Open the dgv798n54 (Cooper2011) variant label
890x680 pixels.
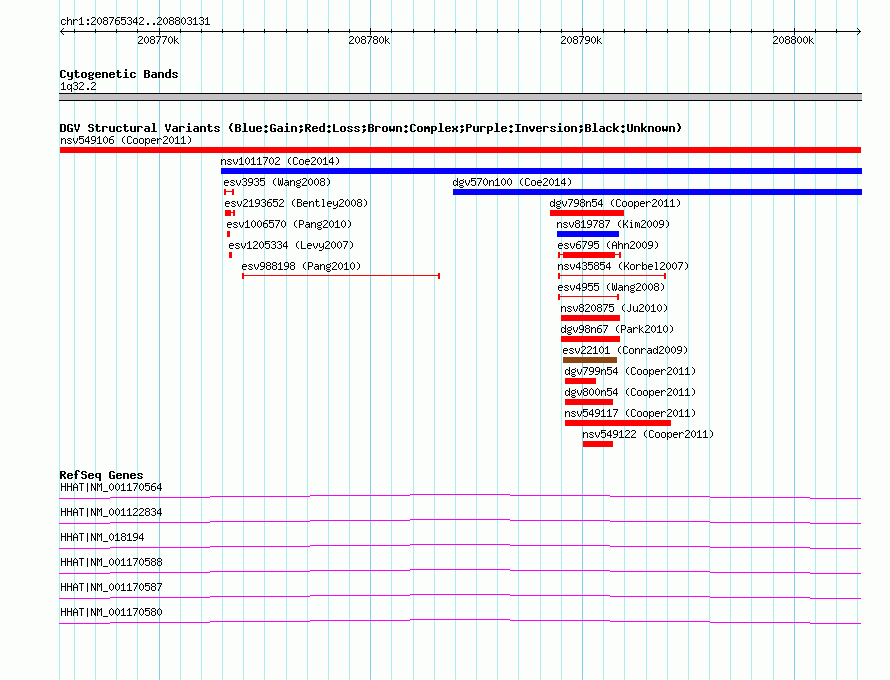(x=615, y=203)
